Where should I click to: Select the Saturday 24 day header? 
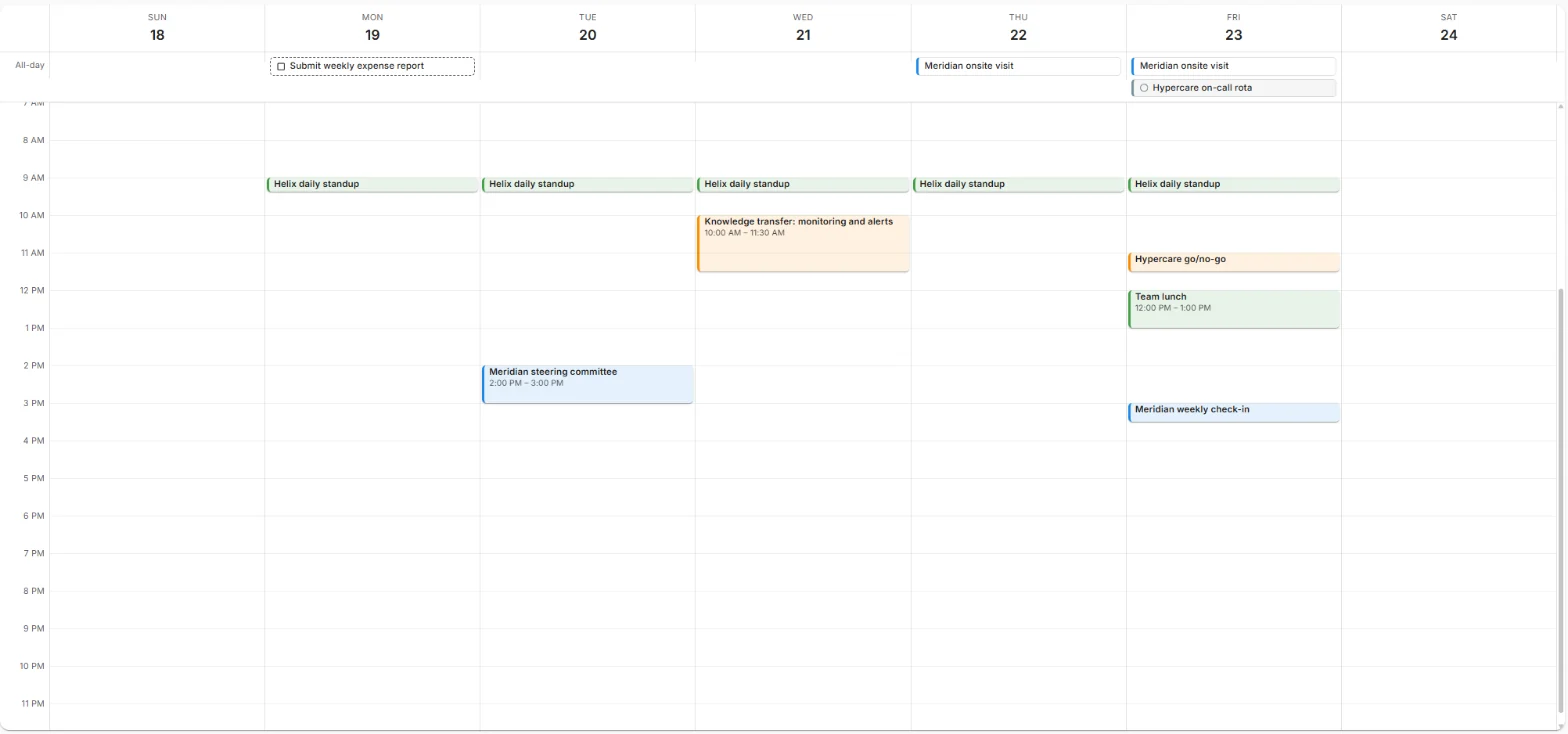coord(1448,27)
